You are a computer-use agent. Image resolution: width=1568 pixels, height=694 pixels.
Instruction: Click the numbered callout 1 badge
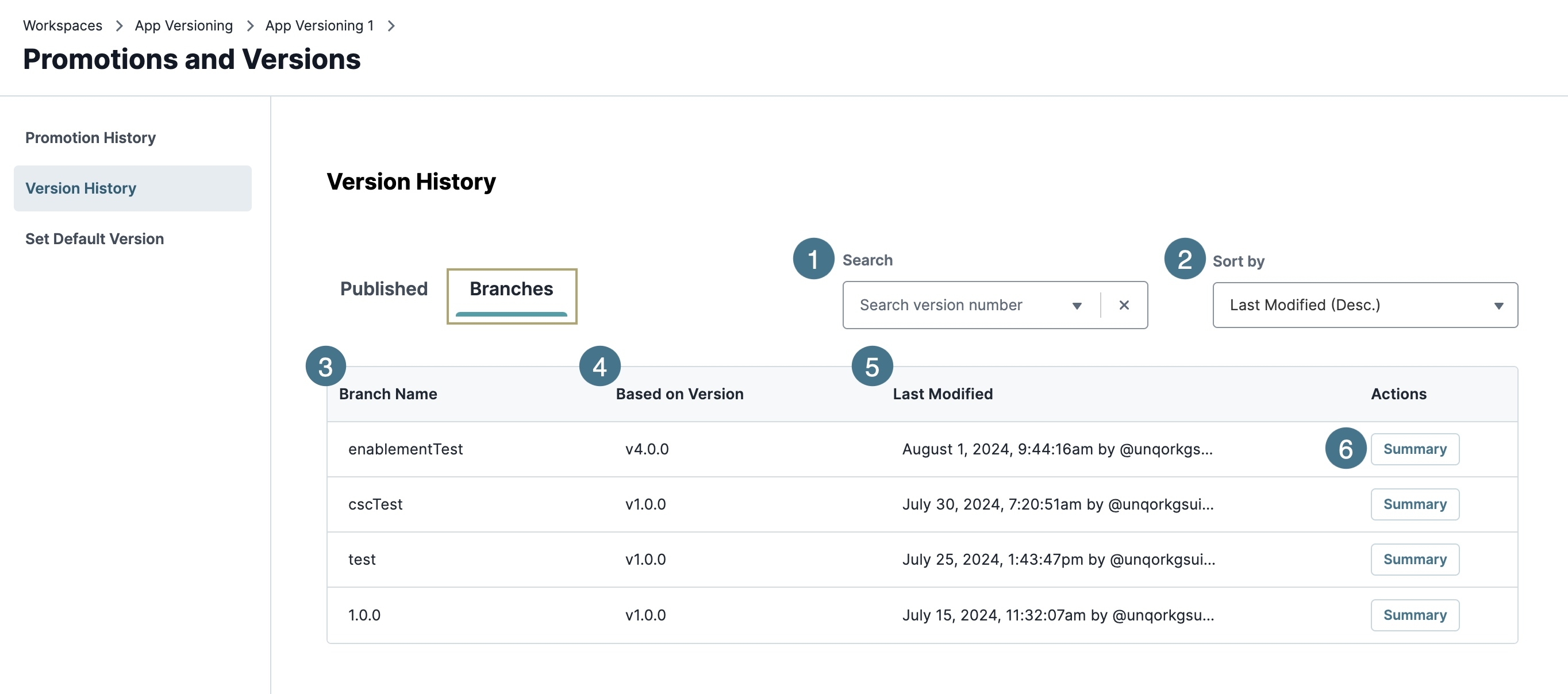click(x=813, y=259)
